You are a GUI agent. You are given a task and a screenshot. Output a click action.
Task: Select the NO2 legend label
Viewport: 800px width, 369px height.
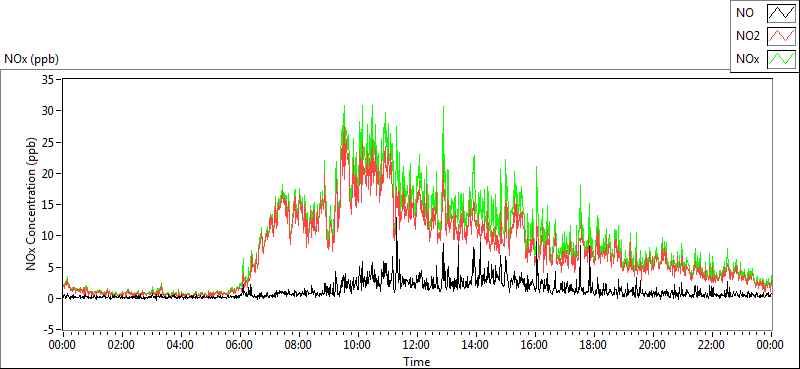[748, 37]
